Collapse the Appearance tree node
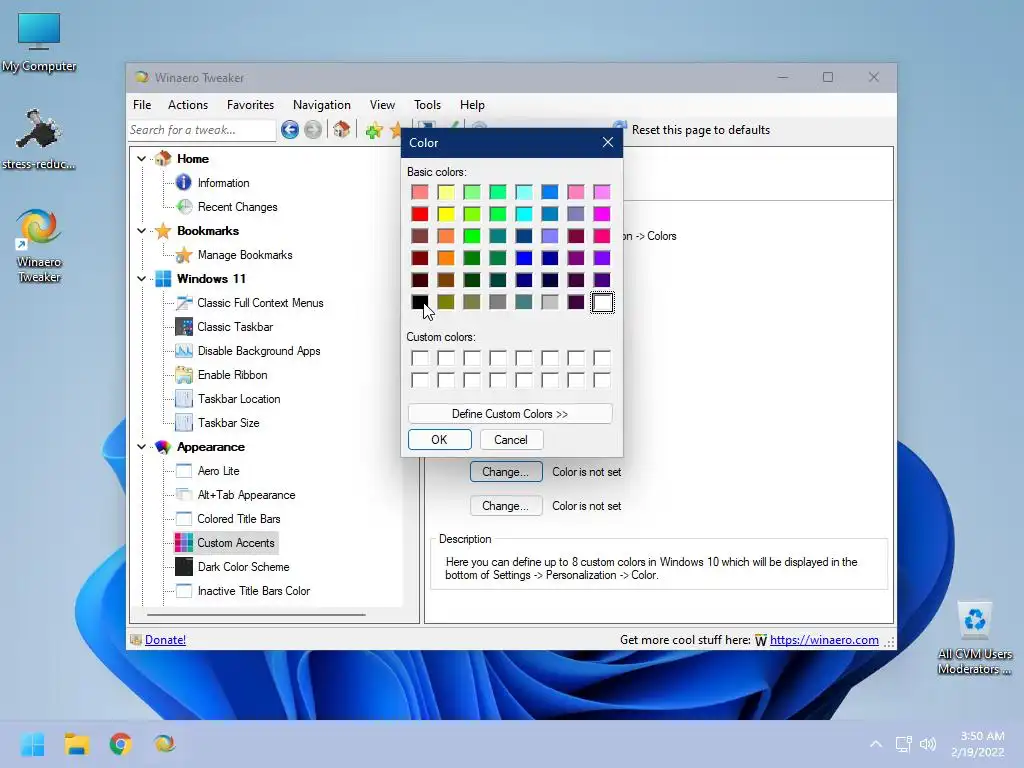The height and width of the screenshot is (768, 1024). pos(142,447)
